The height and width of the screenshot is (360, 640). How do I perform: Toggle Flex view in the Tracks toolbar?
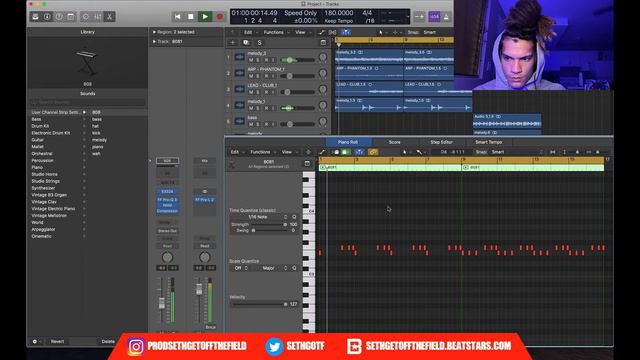click(x=333, y=32)
